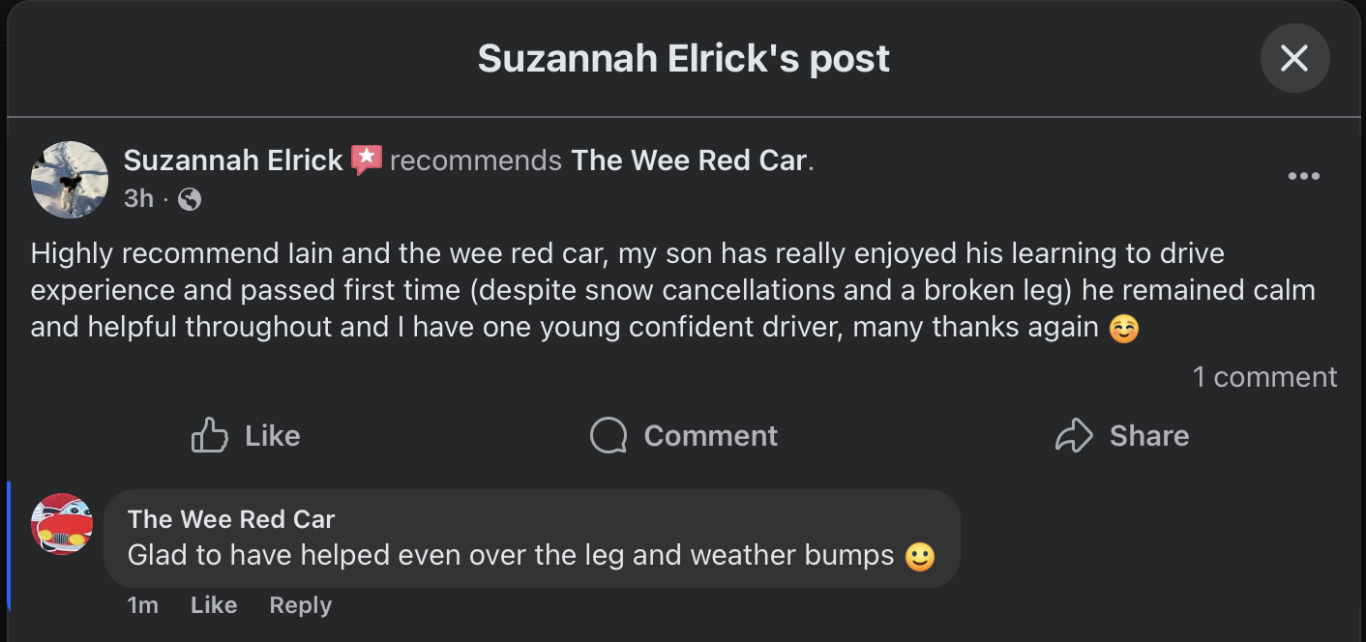Reply to The Wee Red Car's comment
1366x642 pixels.
(300, 605)
